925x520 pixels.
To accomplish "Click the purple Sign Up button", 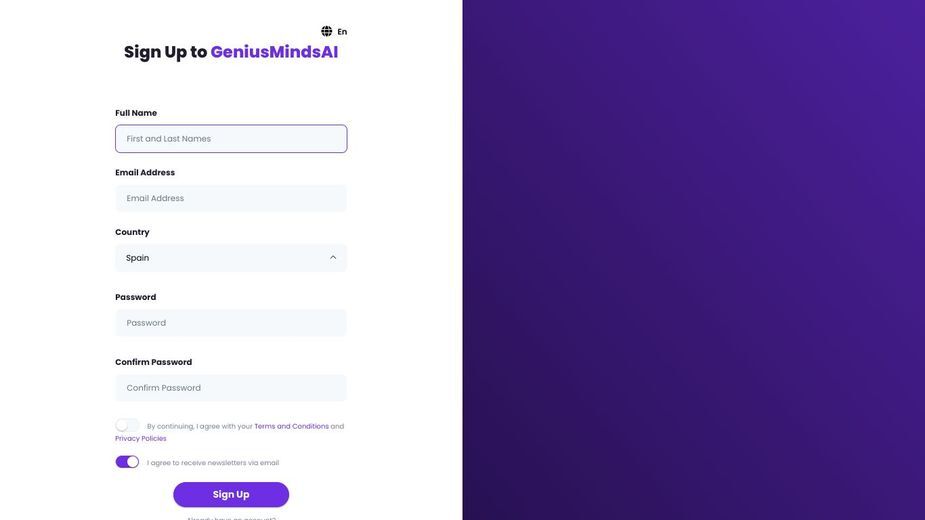I will point(231,495).
